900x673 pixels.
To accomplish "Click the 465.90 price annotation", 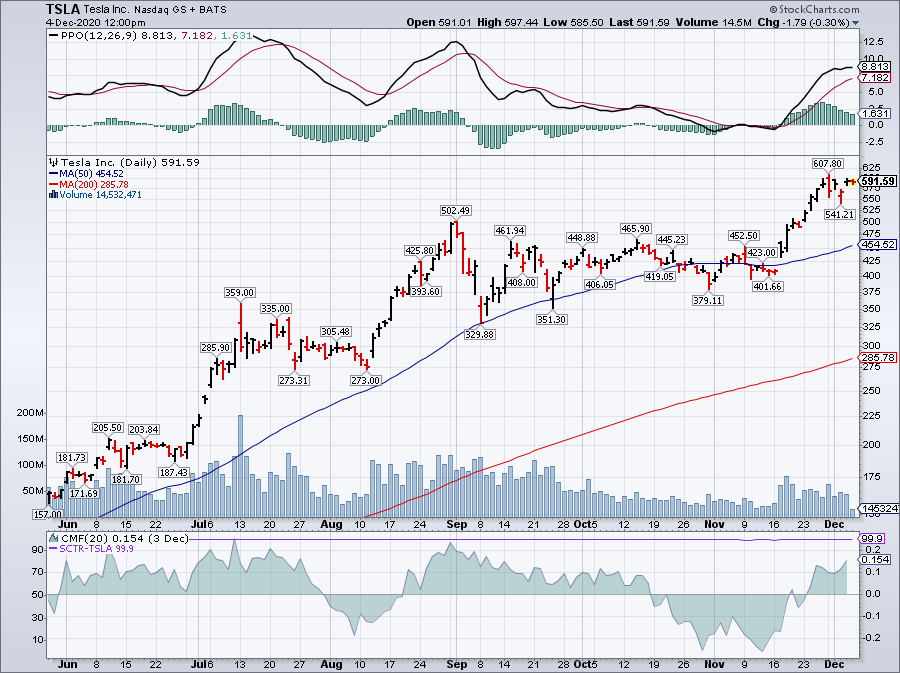I will pyautogui.click(x=635, y=228).
